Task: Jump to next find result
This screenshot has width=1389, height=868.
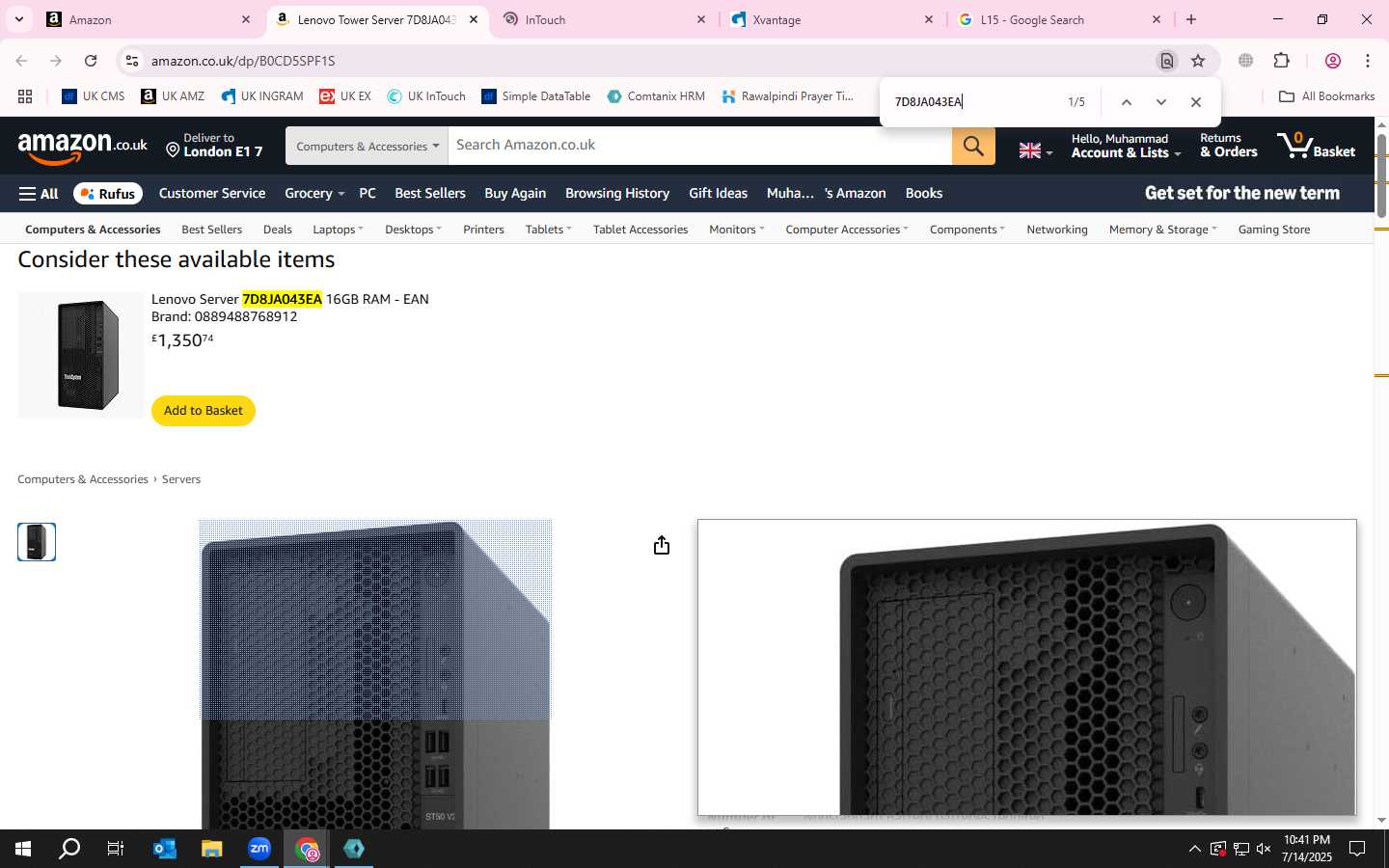Action: [x=1160, y=102]
